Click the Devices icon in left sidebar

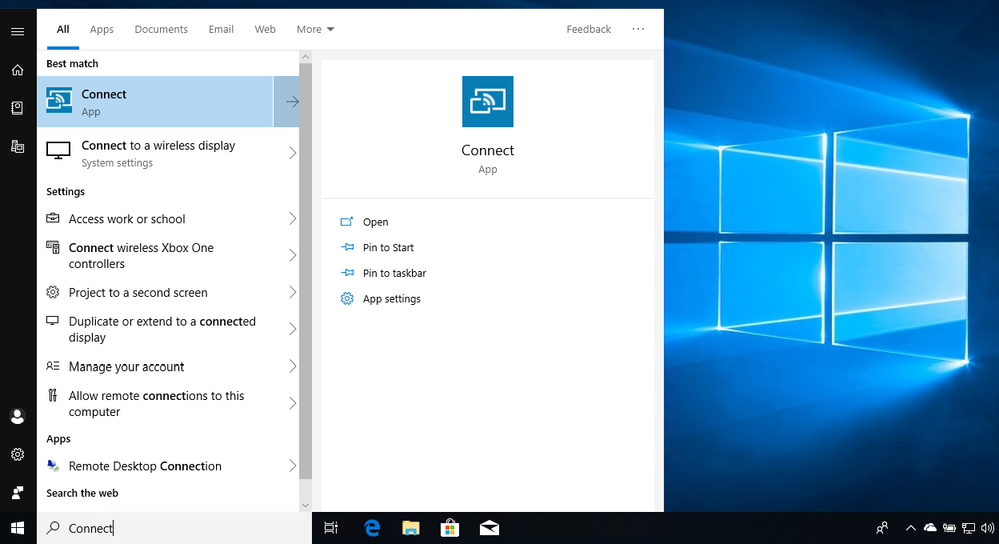tap(18, 147)
